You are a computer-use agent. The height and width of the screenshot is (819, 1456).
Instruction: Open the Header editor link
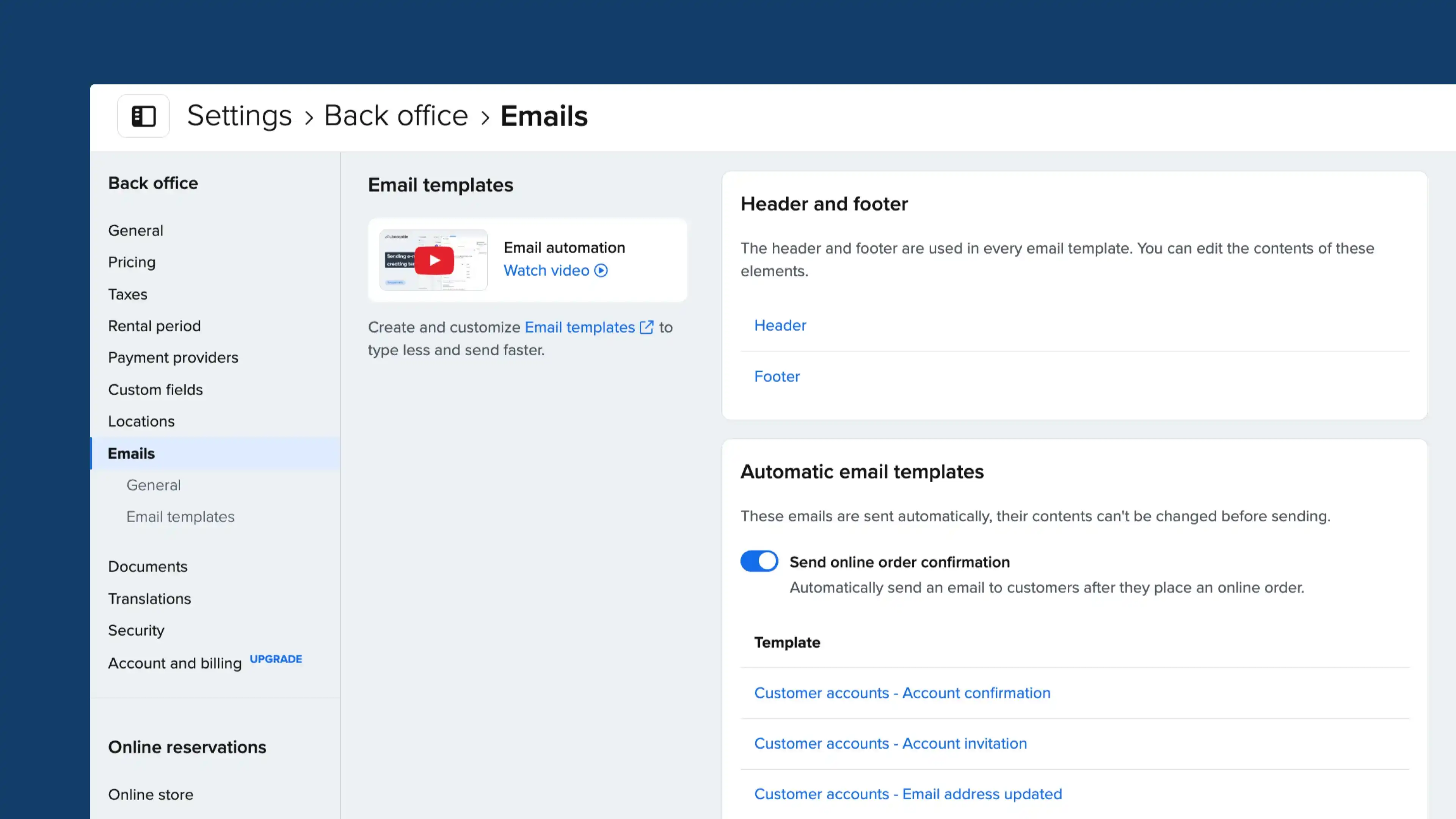click(780, 325)
